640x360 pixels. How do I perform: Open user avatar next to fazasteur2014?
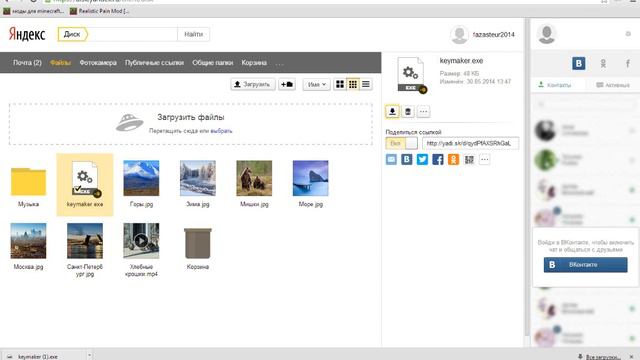459,35
